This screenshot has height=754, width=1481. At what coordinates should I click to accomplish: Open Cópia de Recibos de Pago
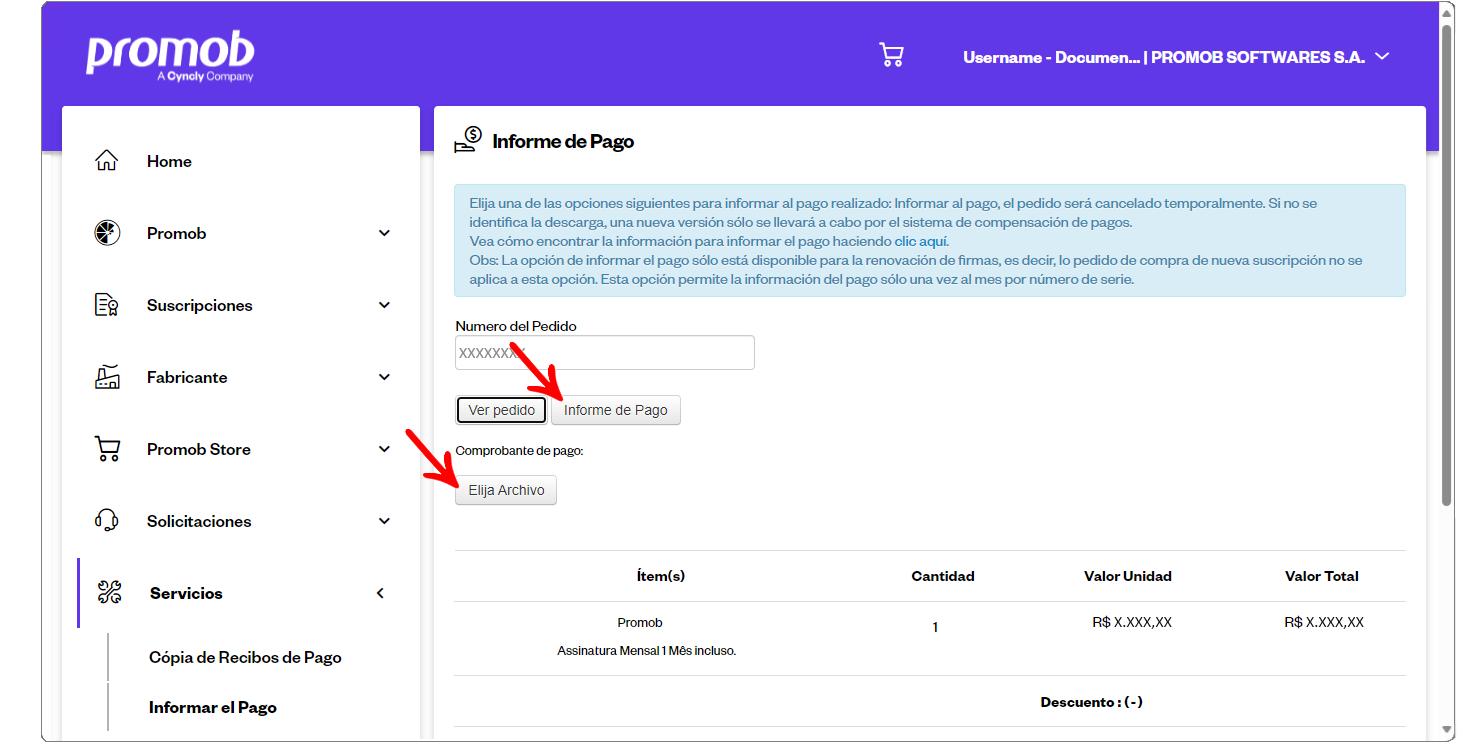(x=245, y=657)
